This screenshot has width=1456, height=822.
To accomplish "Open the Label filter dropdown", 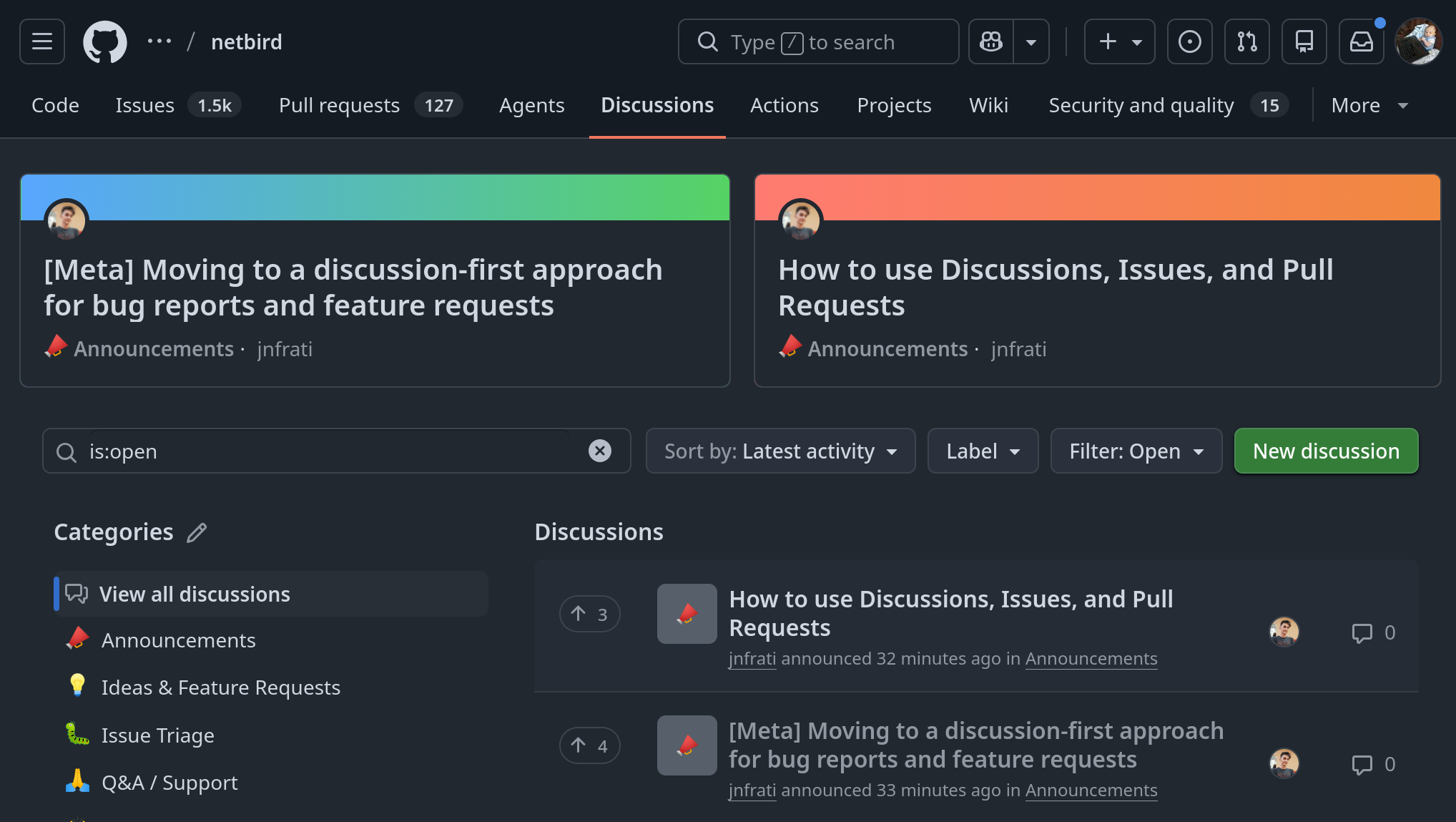I will click(983, 451).
